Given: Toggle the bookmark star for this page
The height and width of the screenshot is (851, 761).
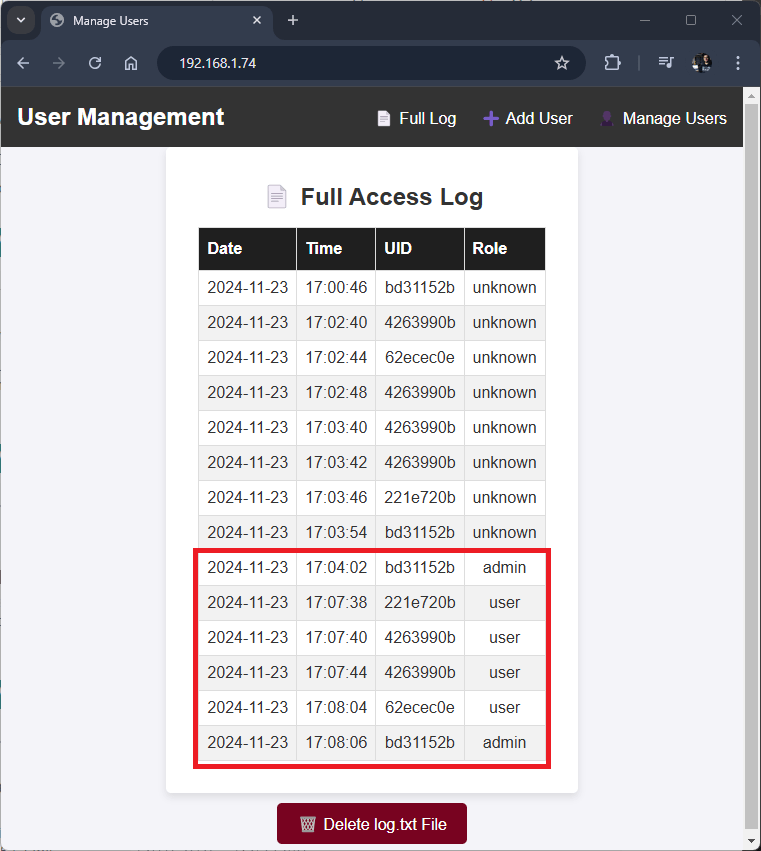Looking at the screenshot, I should click(x=562, y=62).
